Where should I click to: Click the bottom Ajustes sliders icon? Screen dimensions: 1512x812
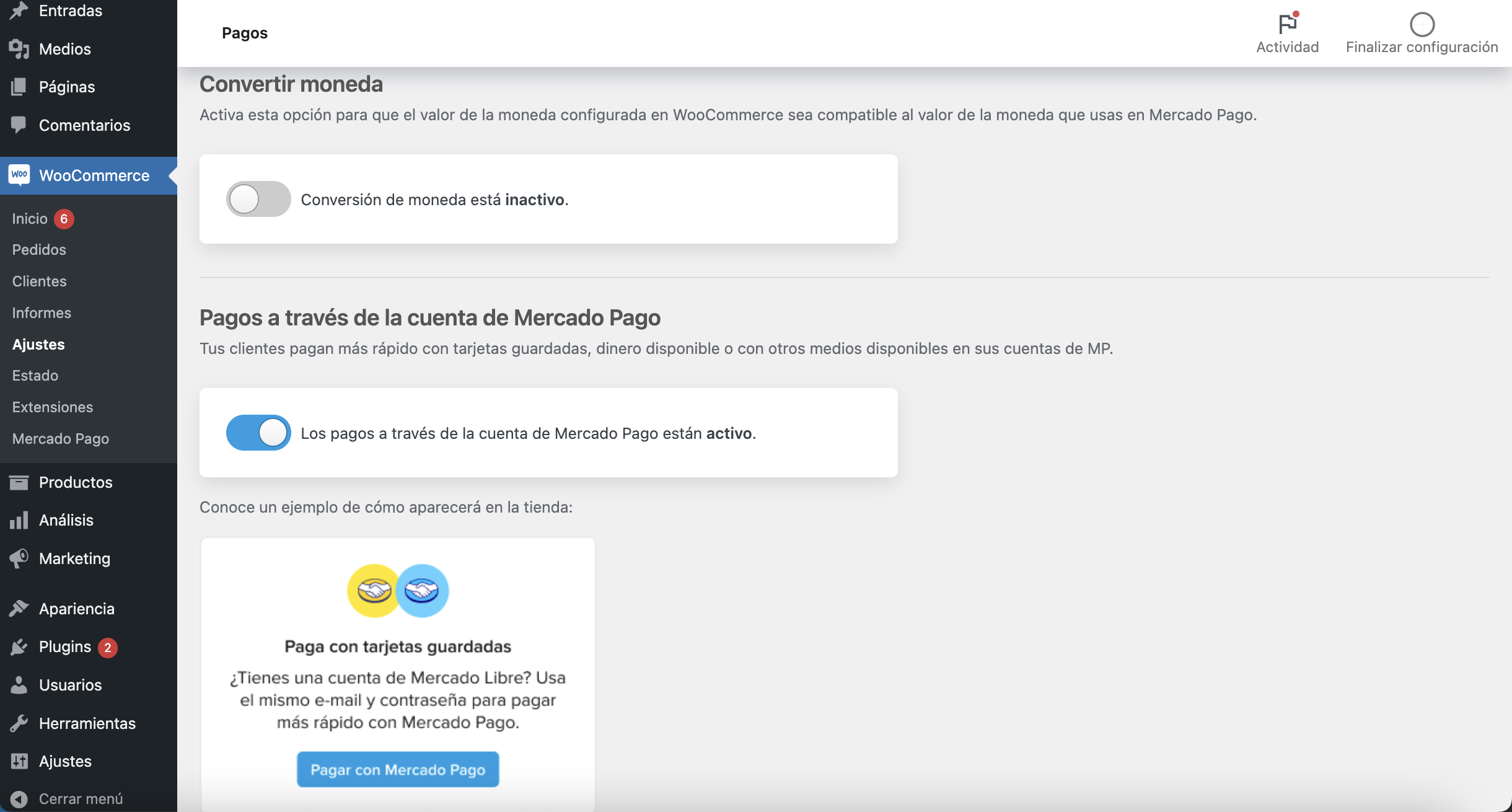click(19, 761)
